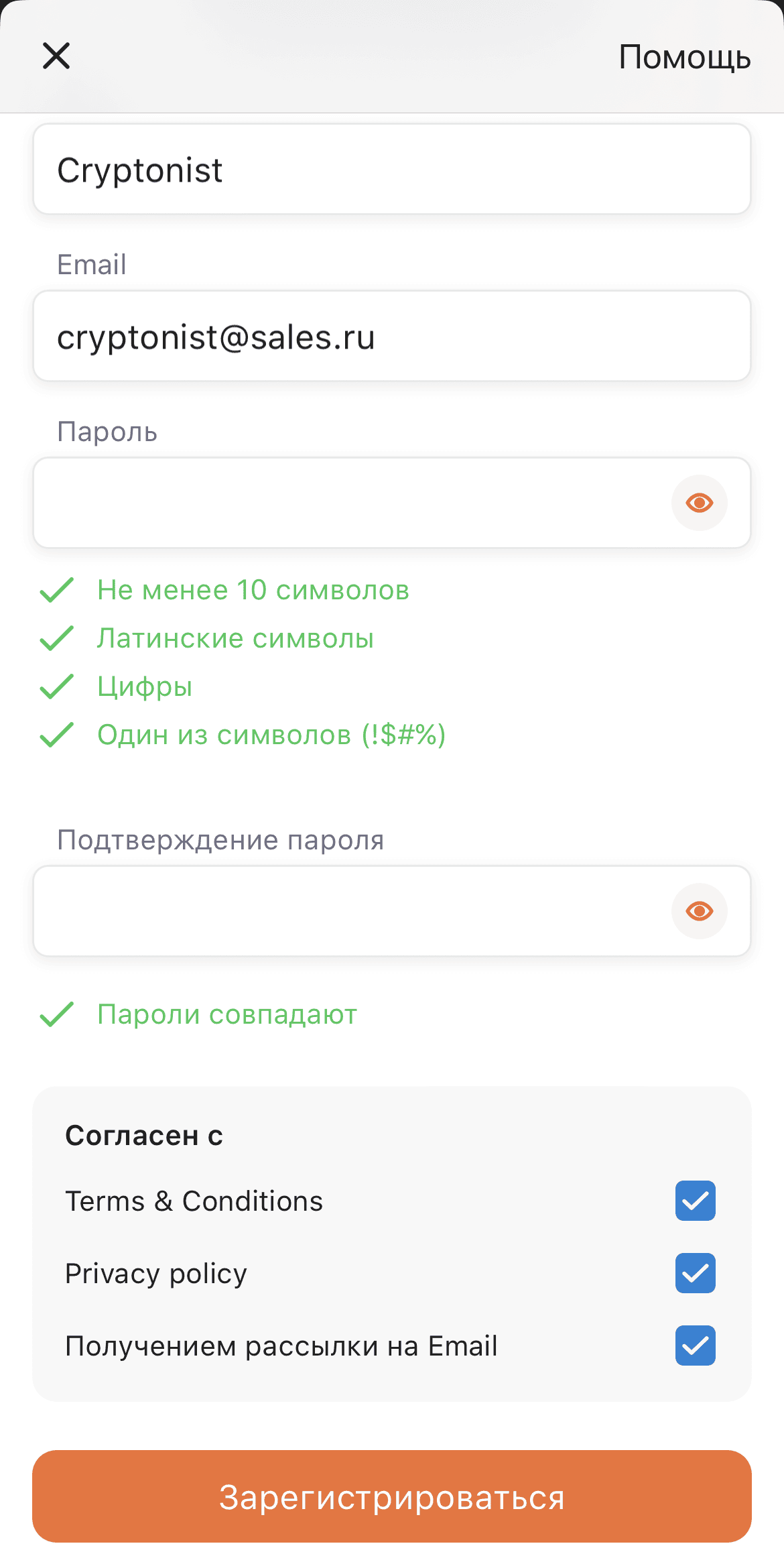Click the Пароли совпадают checkmark icon
Image resolution: width=784 pixels, height=1554 pixels.
click(57, 1014)
